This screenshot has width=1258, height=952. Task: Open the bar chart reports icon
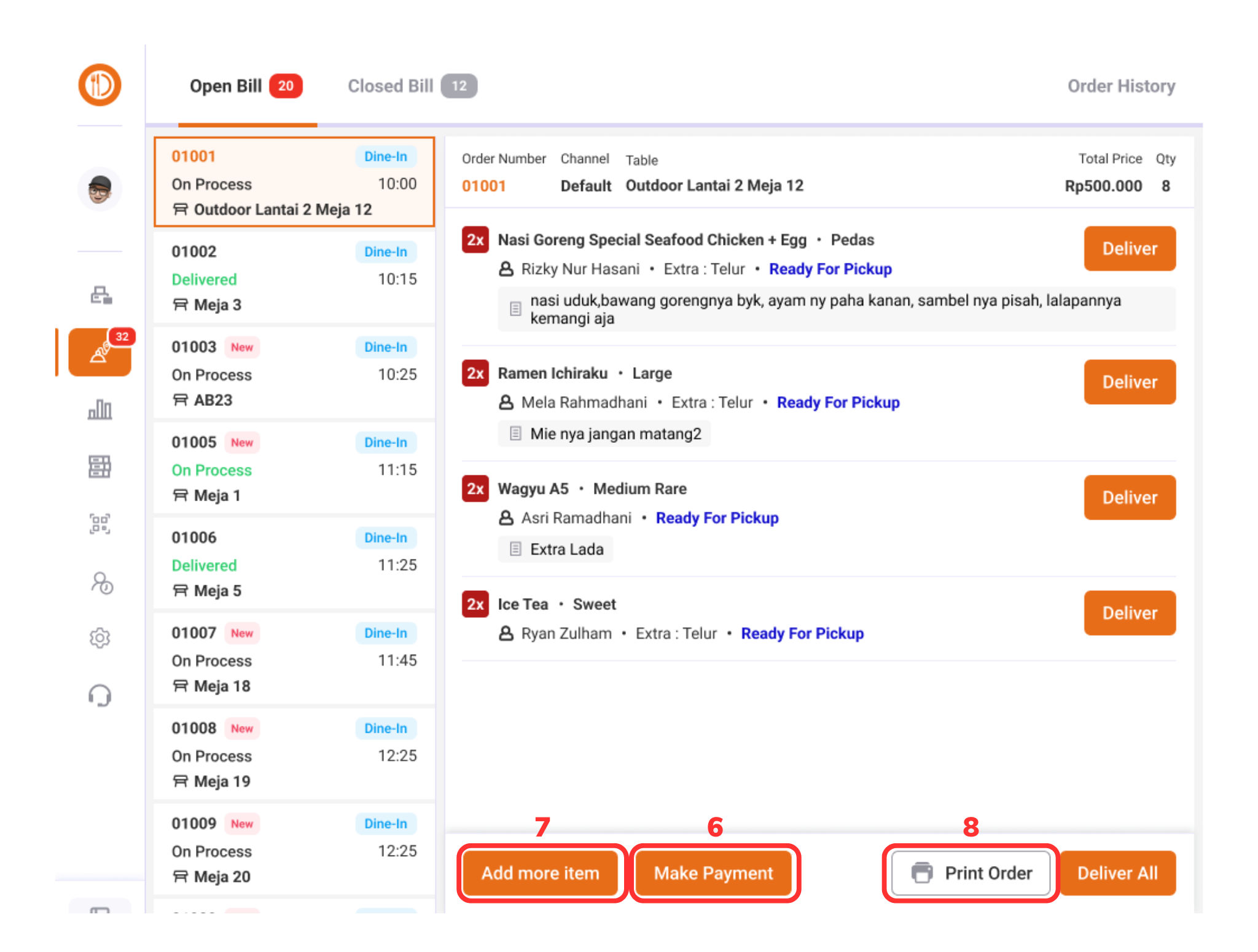pyautogui.click(x=100, y=409)
